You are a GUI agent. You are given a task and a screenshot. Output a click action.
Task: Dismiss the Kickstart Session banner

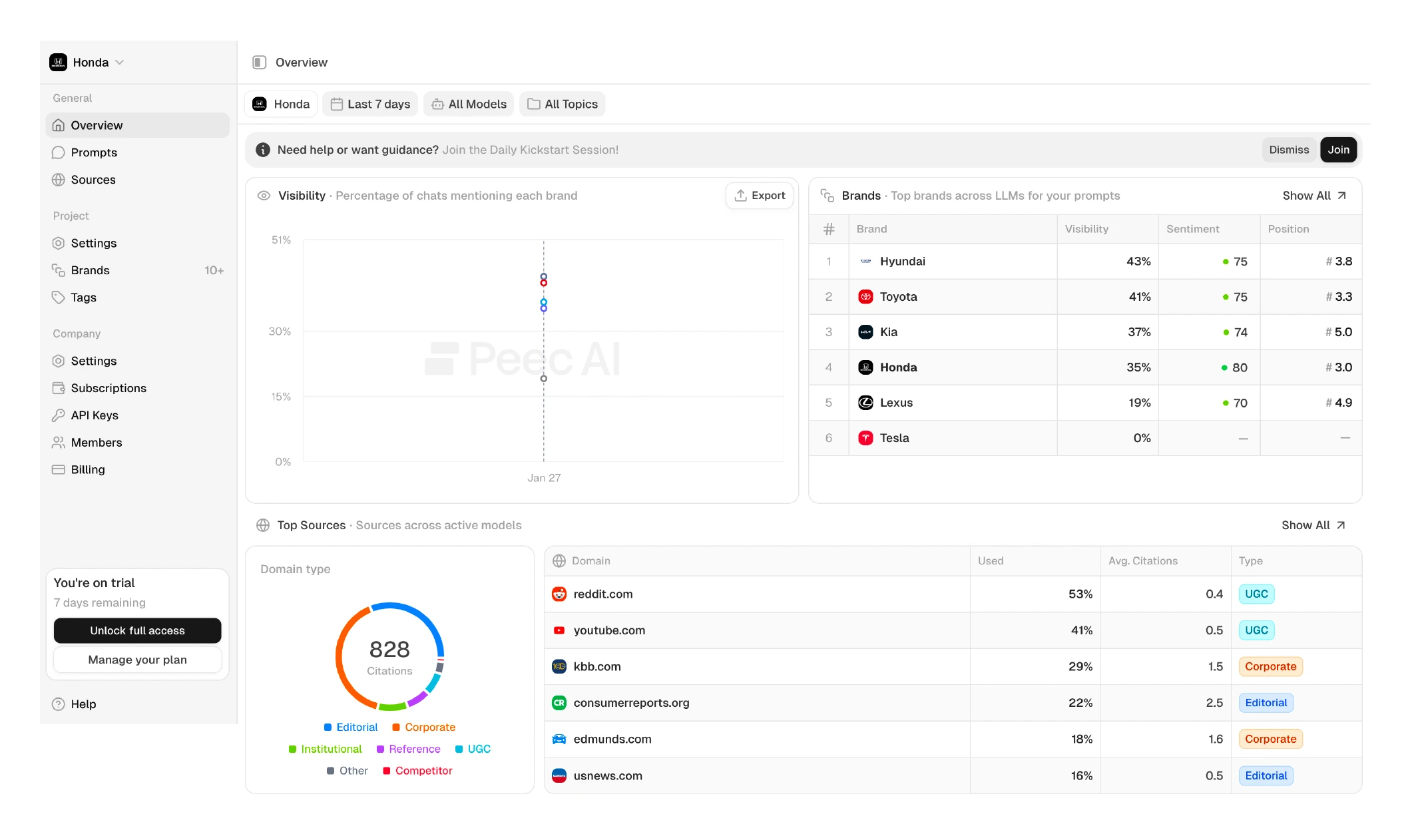(1289, 150)
